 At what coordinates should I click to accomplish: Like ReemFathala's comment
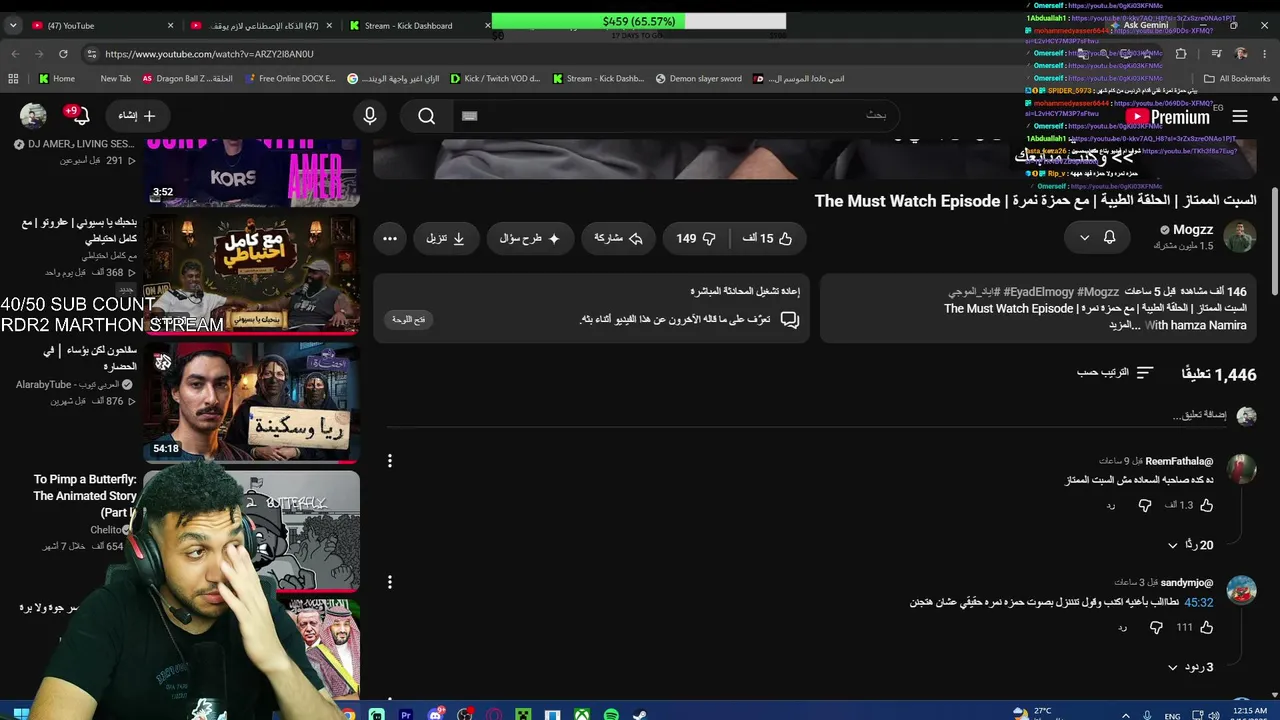tap(1207, 506)
